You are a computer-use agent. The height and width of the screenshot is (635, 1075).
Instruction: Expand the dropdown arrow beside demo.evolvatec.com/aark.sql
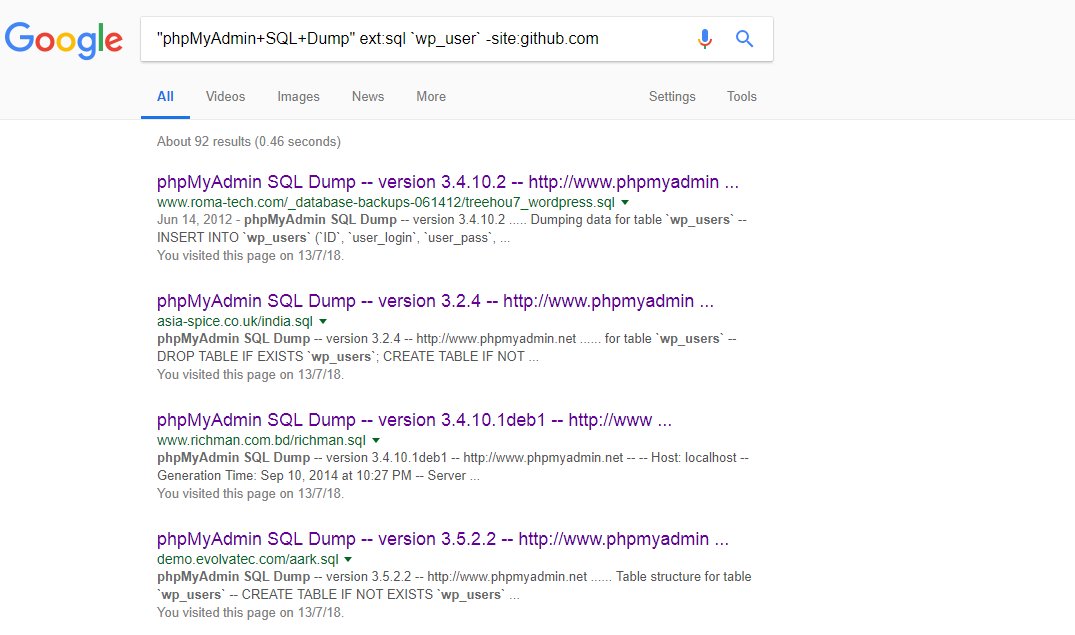348,560
